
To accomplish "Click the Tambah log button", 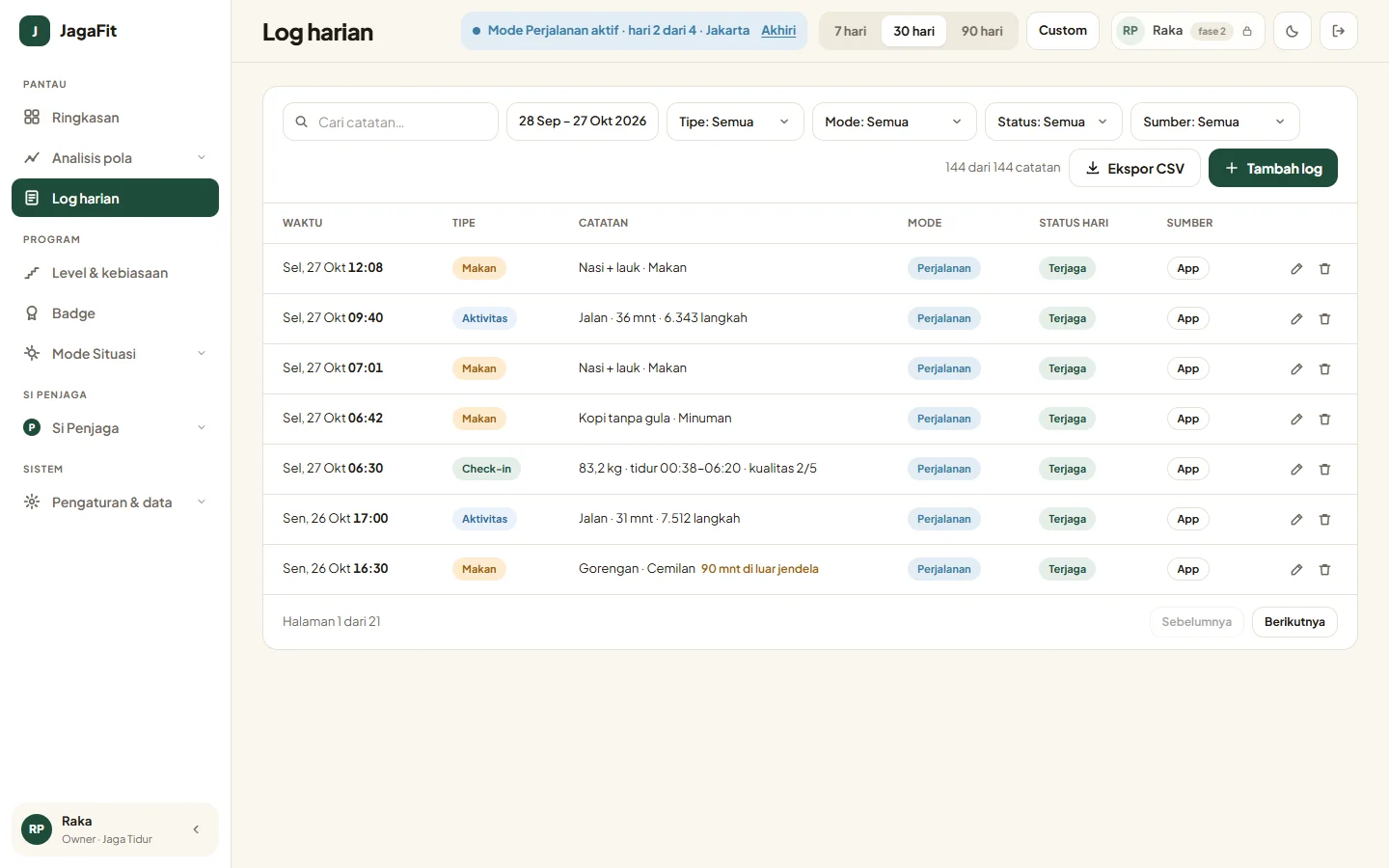I will point(1273,168).
